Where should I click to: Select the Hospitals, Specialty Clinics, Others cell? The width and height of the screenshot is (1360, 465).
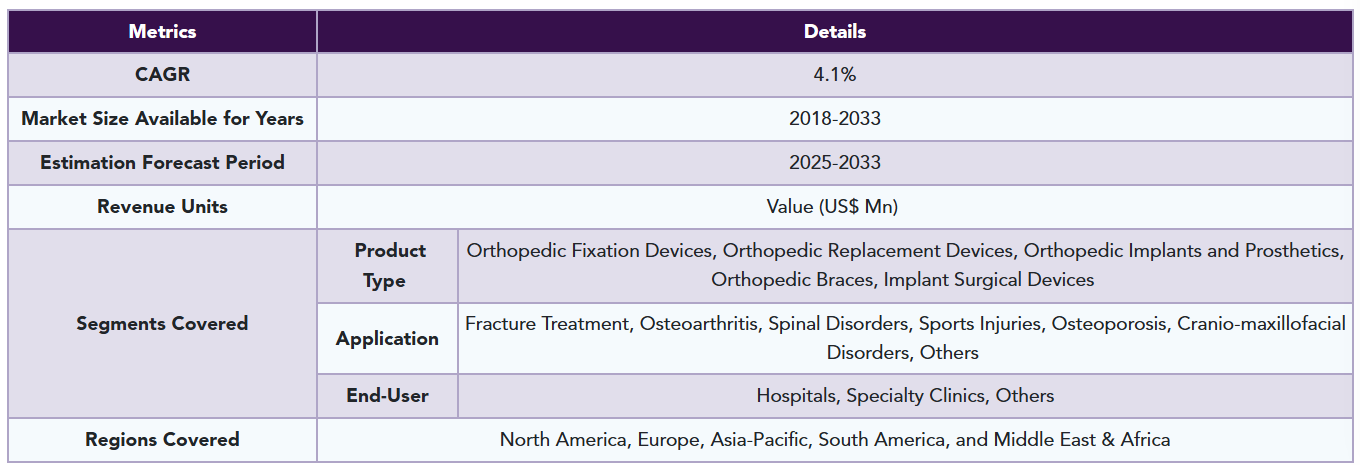point(905,396)
